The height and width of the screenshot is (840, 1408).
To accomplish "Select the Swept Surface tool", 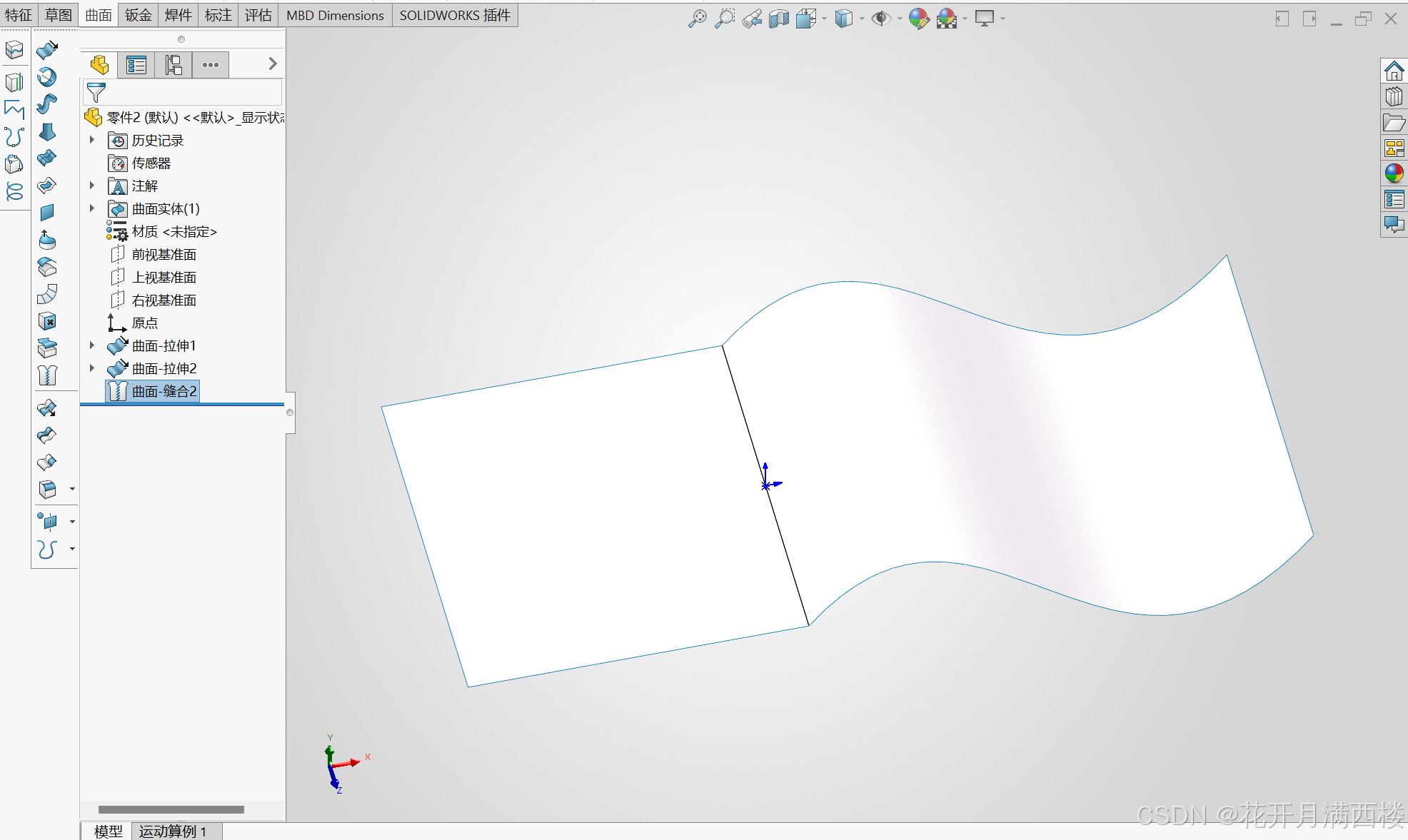I will click(x=47, y=104).
